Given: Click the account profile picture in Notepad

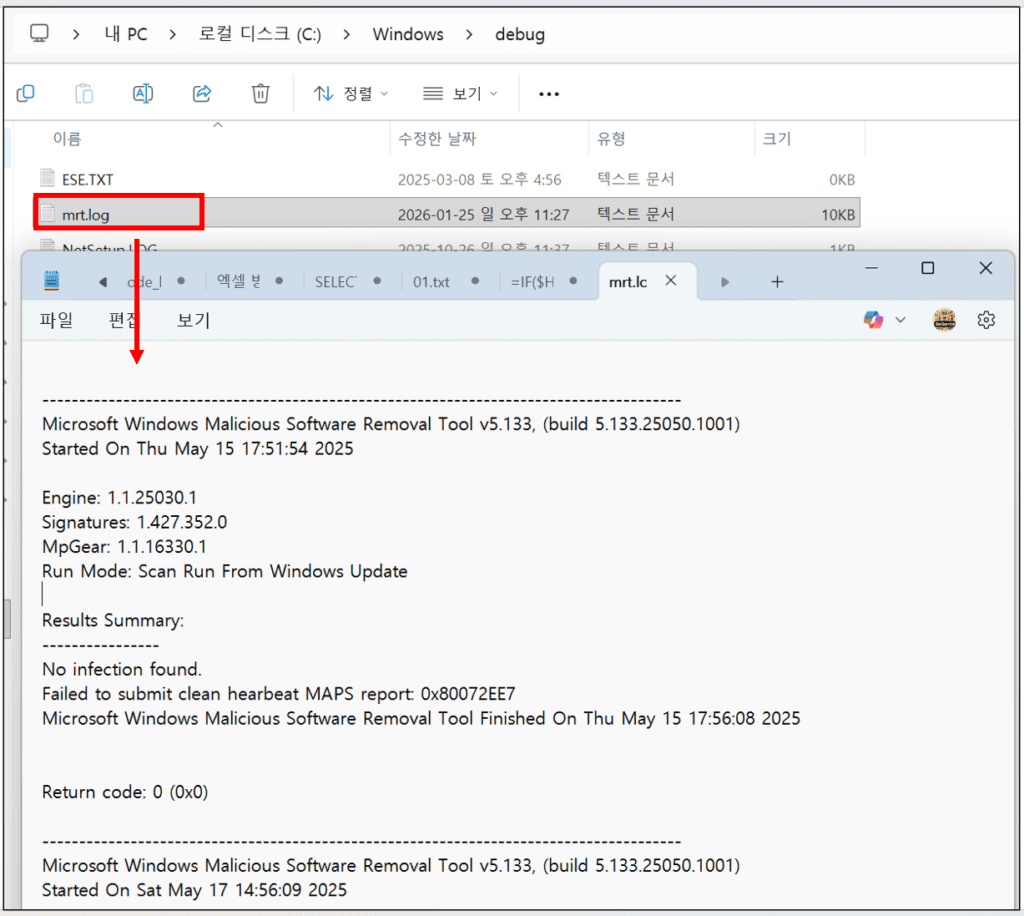Looking at the screenshot, I should pyautogui.click(x=944, y=320).
